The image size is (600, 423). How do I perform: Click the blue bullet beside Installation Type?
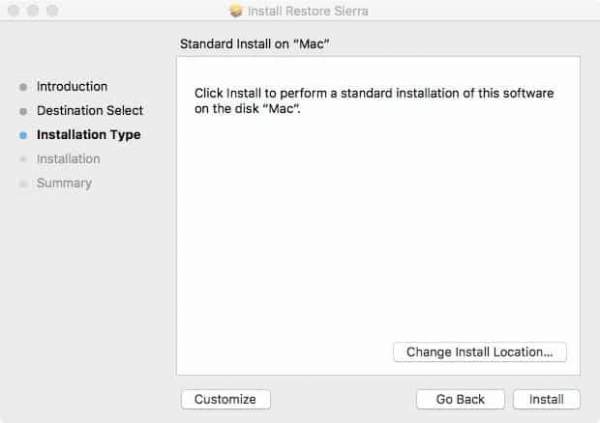coord(23,135)
